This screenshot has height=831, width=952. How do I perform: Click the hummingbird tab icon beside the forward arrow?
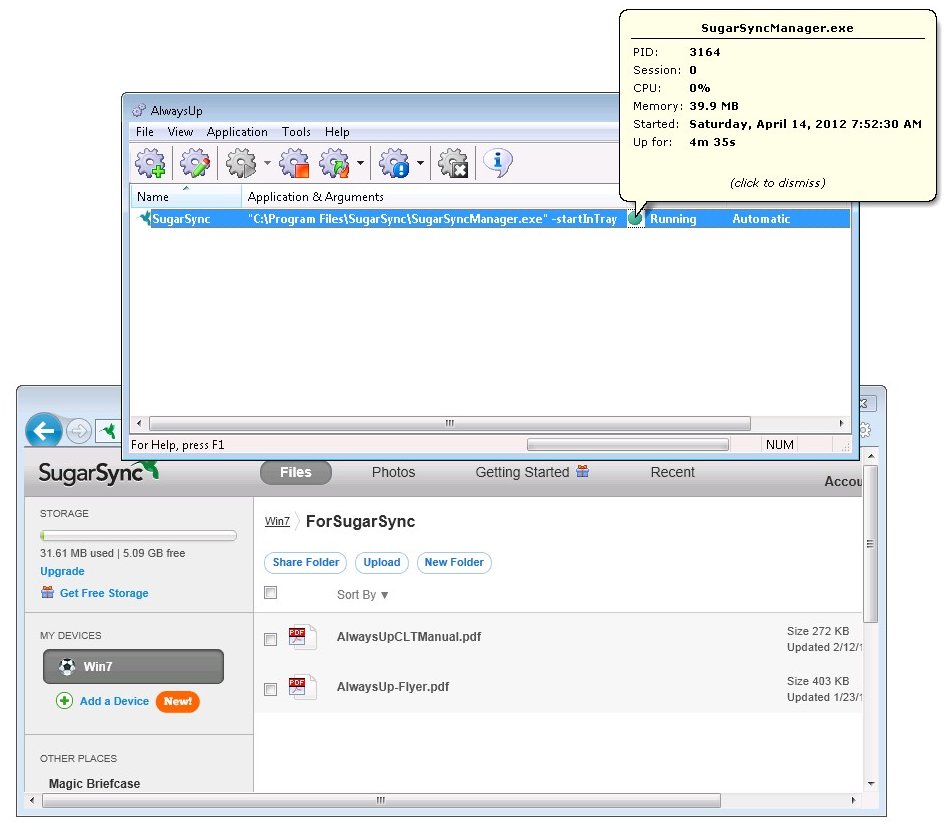(x=109, y=431)
